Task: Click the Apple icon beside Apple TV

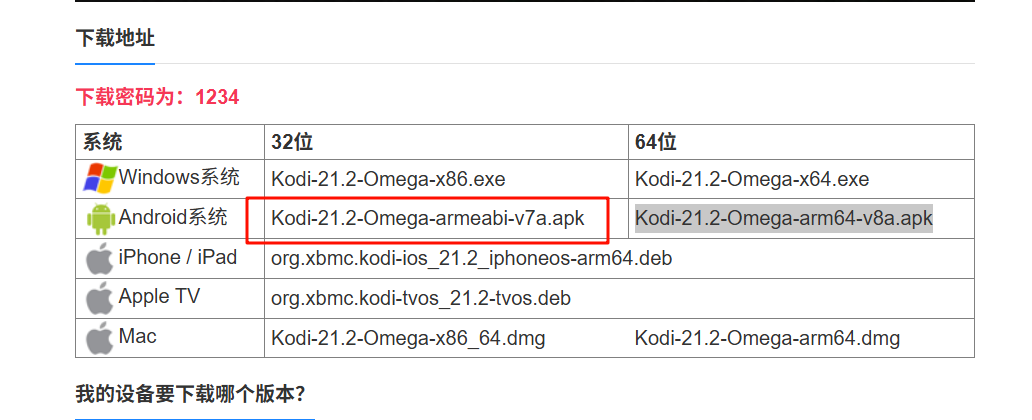Action: pyautogui.click(x=99, y=297)
